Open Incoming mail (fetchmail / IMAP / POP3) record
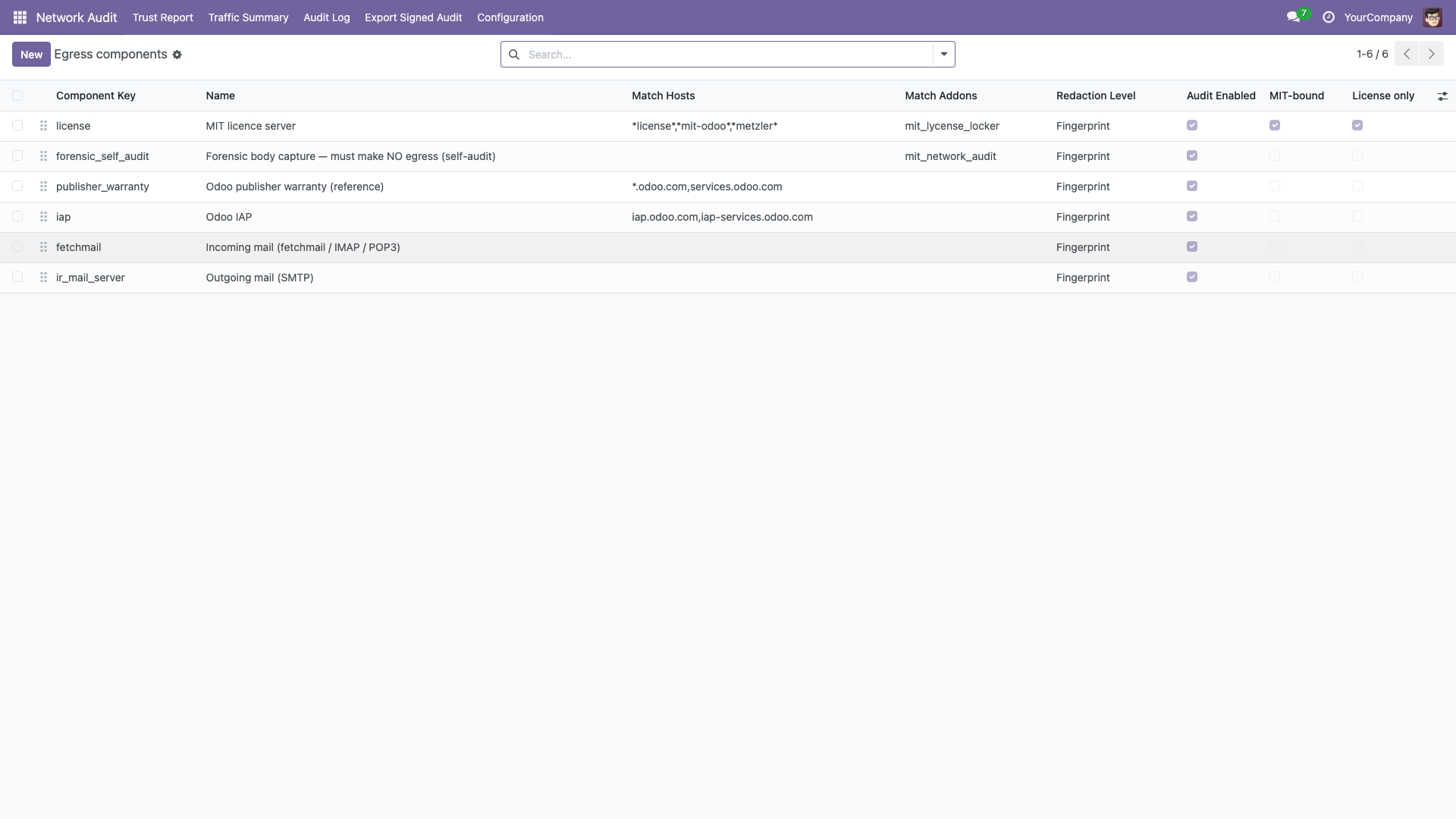The width and height of the screenshot is (1456, 819). (x=303, y=247)
